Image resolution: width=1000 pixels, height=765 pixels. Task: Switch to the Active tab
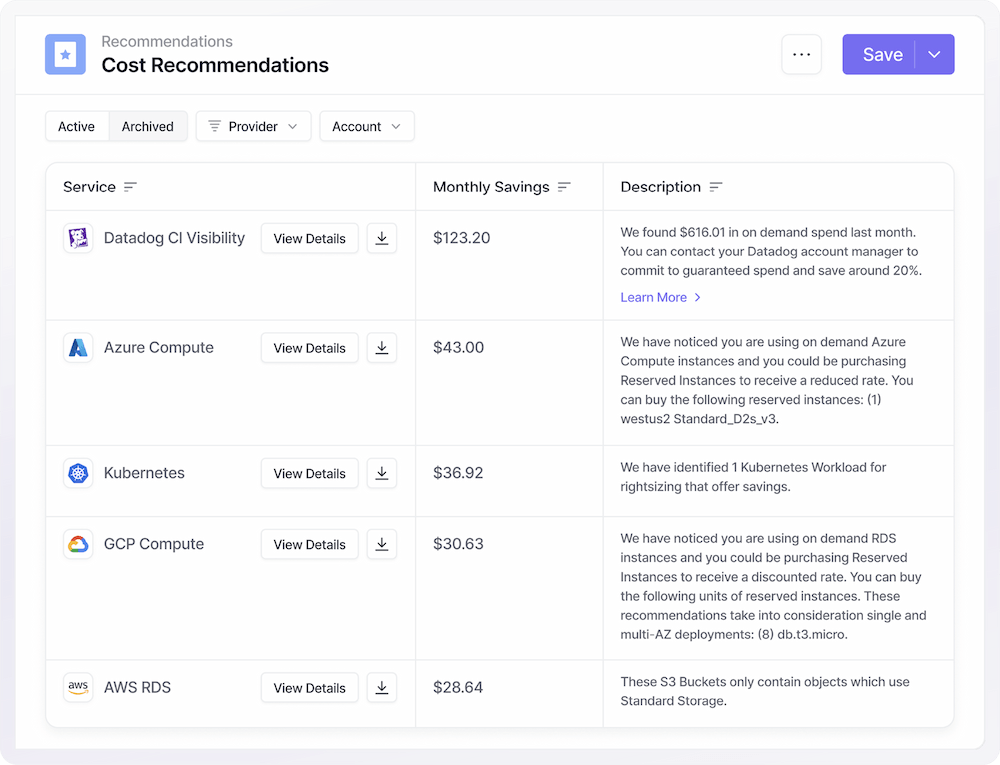coord(76,127)
